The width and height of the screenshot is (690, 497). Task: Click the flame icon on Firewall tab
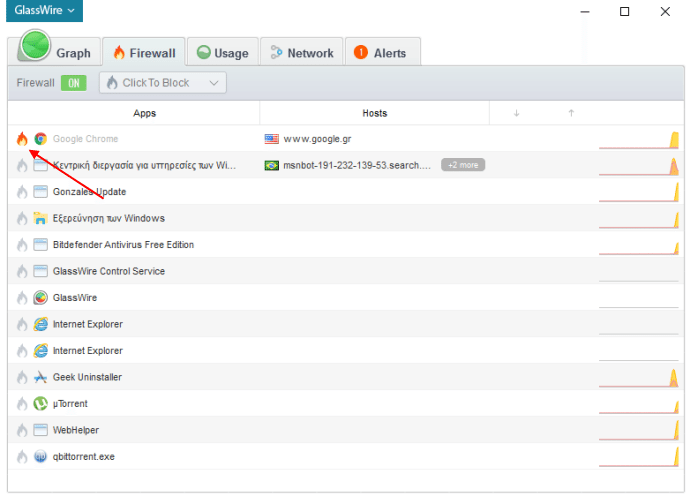coord(119,52)
